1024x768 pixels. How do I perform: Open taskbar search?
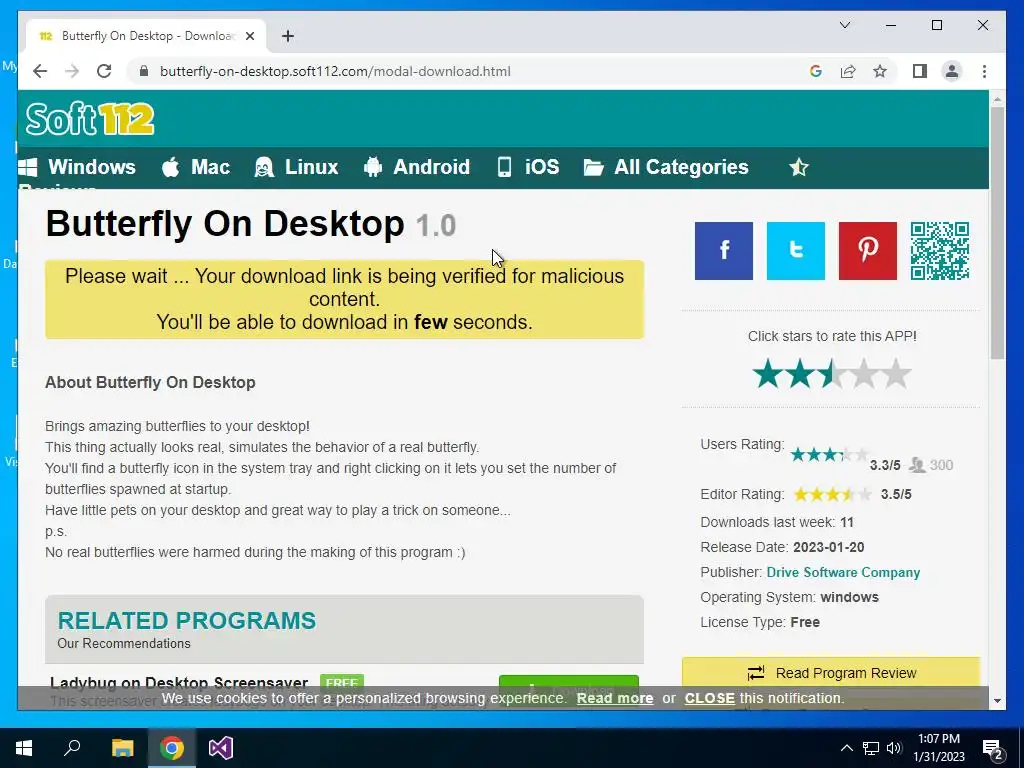[x=72, y=748]
